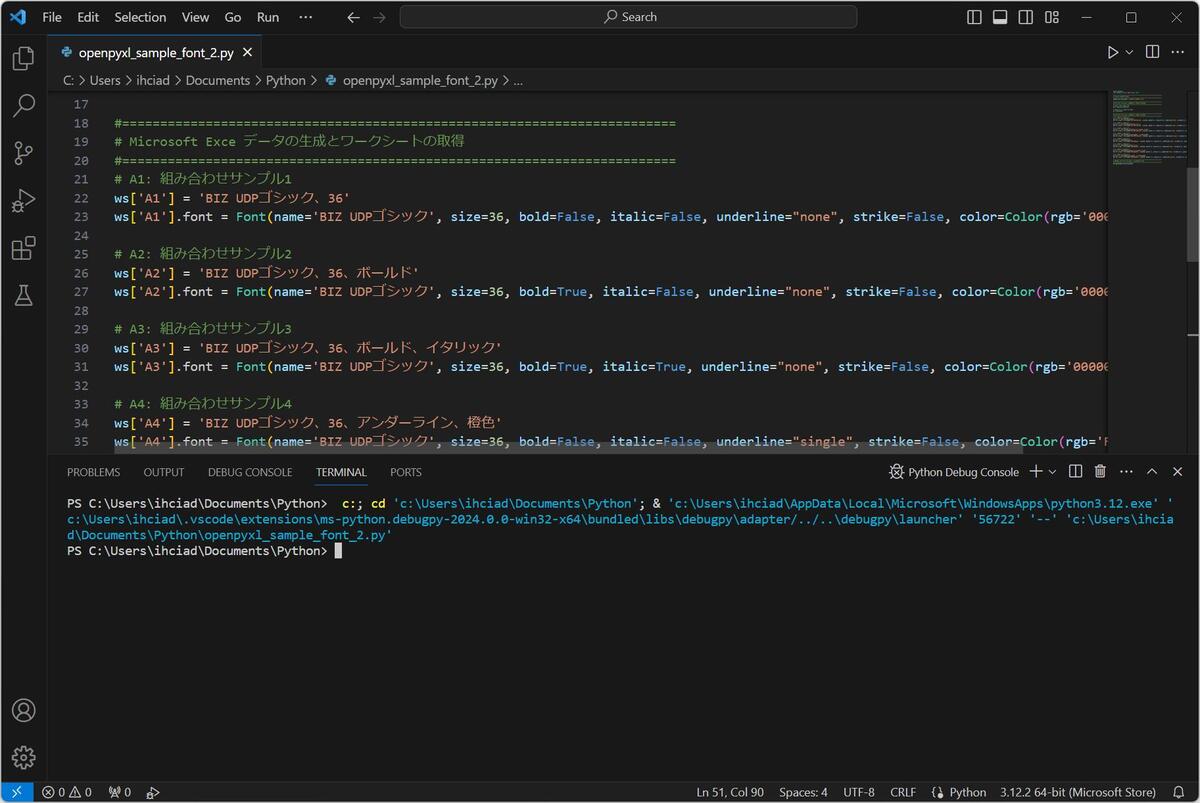Switch to the PROBLEMS panel tab
The height and width of the screenshot is (803, 1200).
point(93,472)
